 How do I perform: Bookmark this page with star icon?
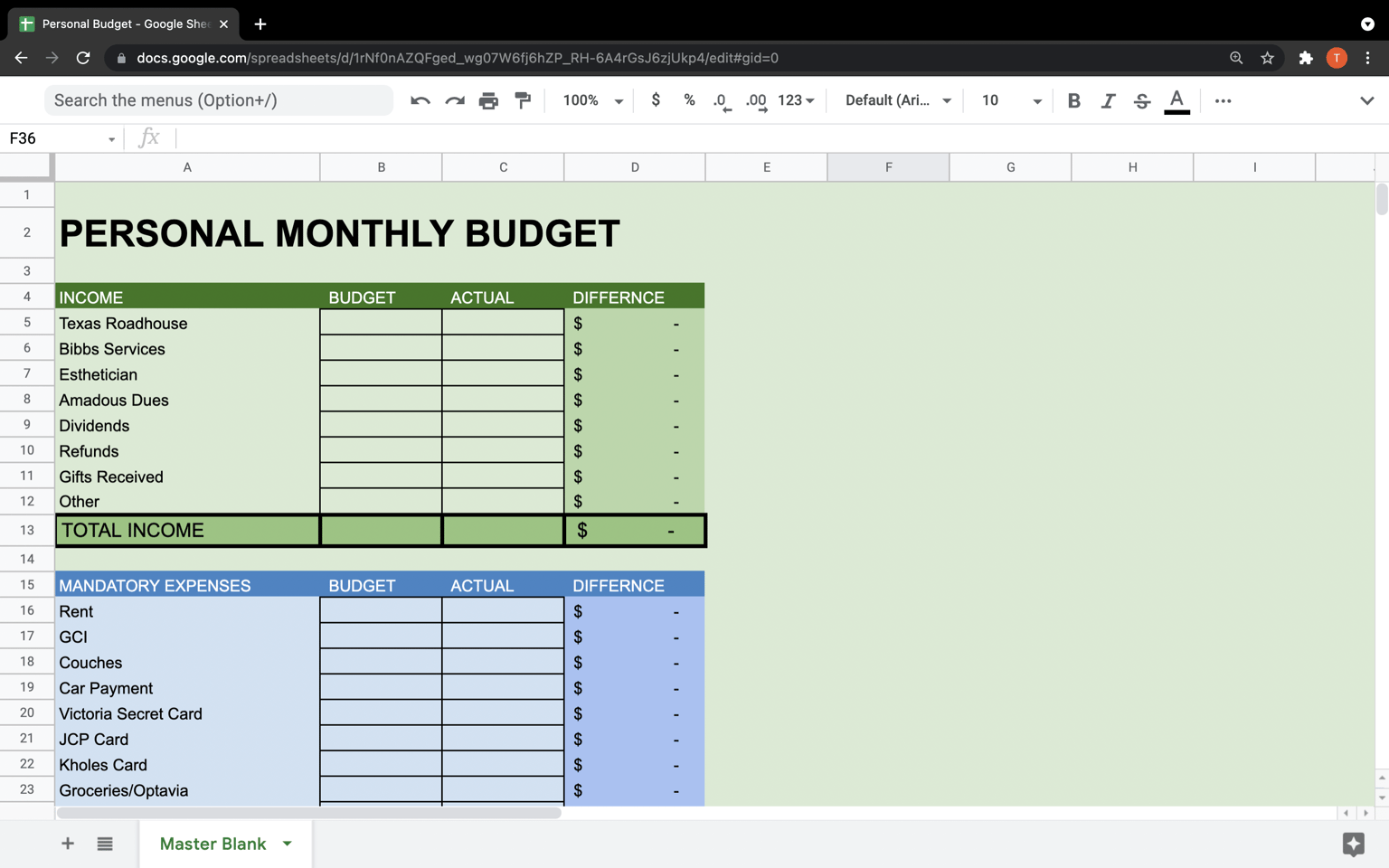[x=1267, y=58]
